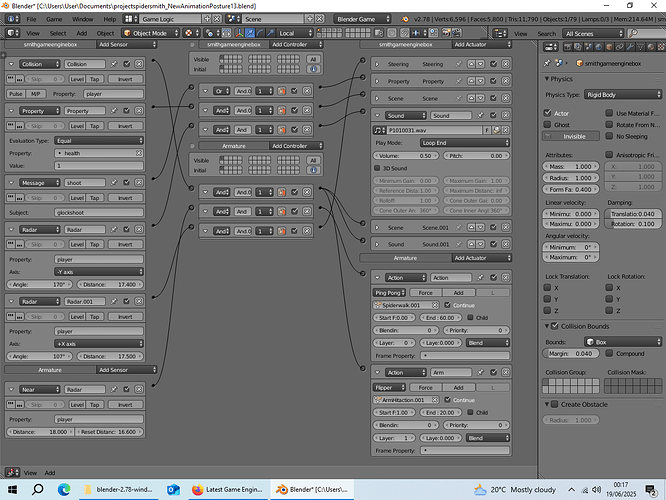Open the Scene properties tab

[x=588, y=47]
